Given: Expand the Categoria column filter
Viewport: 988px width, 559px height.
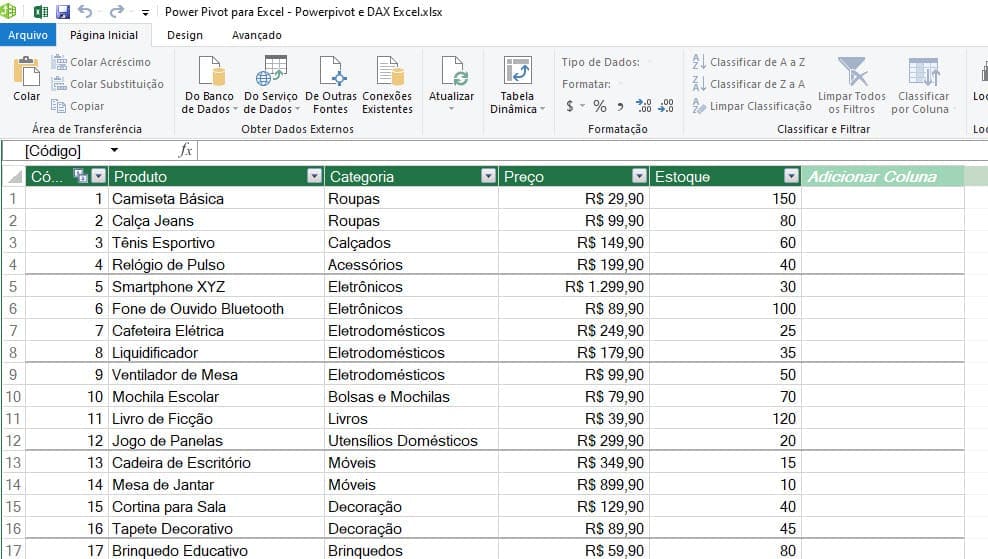Looking at the screenshot, I should pos(488,177).
